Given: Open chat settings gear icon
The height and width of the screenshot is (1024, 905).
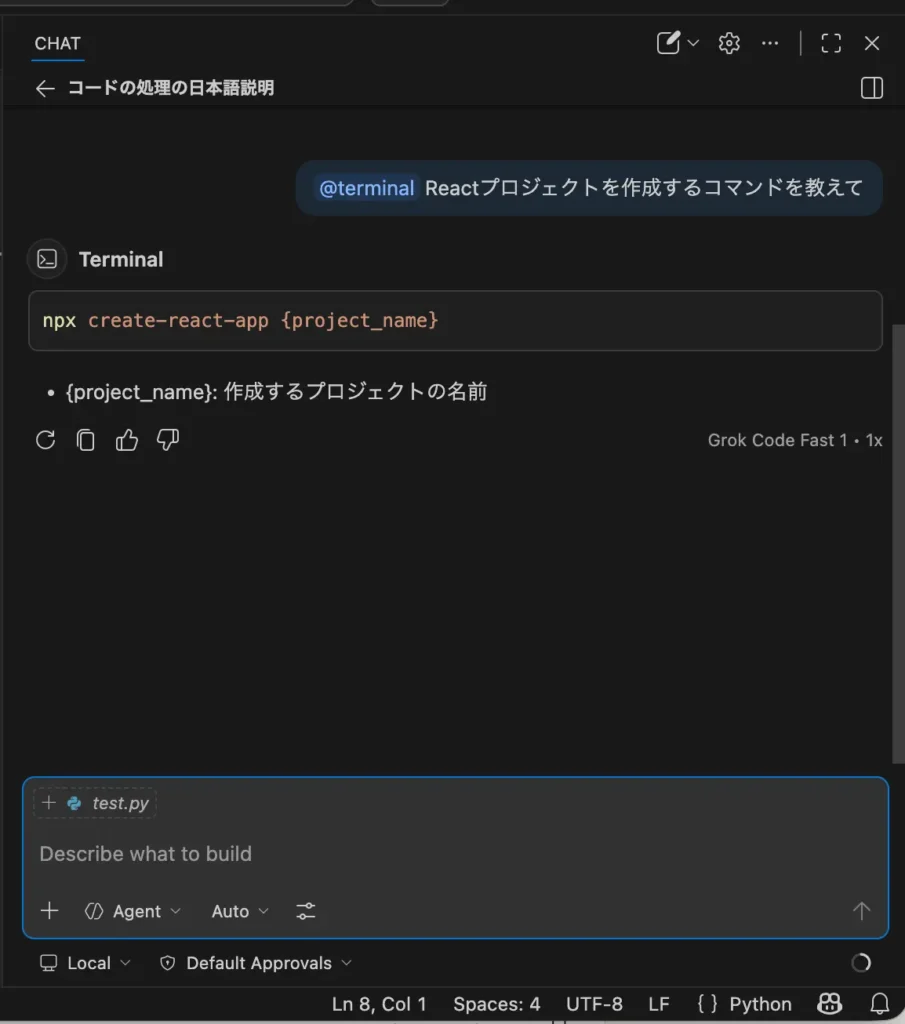Looking at the screenshot, I should [x=729, y=43].
